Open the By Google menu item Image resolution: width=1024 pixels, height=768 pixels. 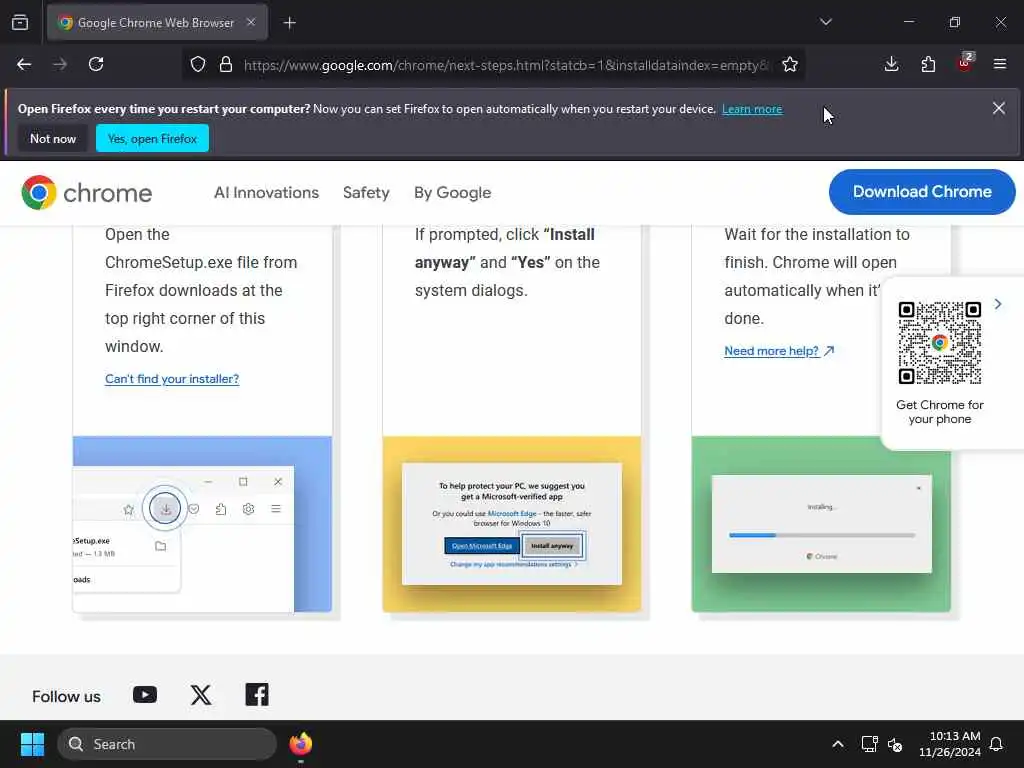tap(453, 193)
